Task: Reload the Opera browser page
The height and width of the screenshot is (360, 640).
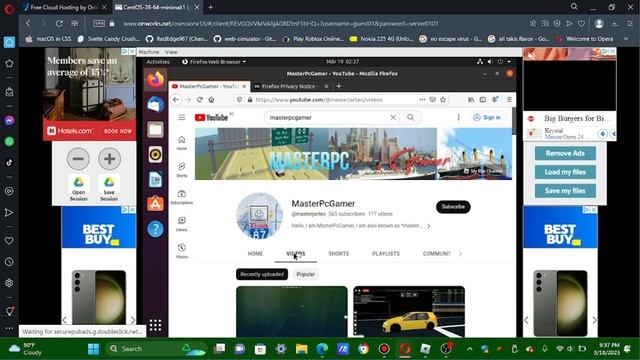Action: click(x=59, y=23)
